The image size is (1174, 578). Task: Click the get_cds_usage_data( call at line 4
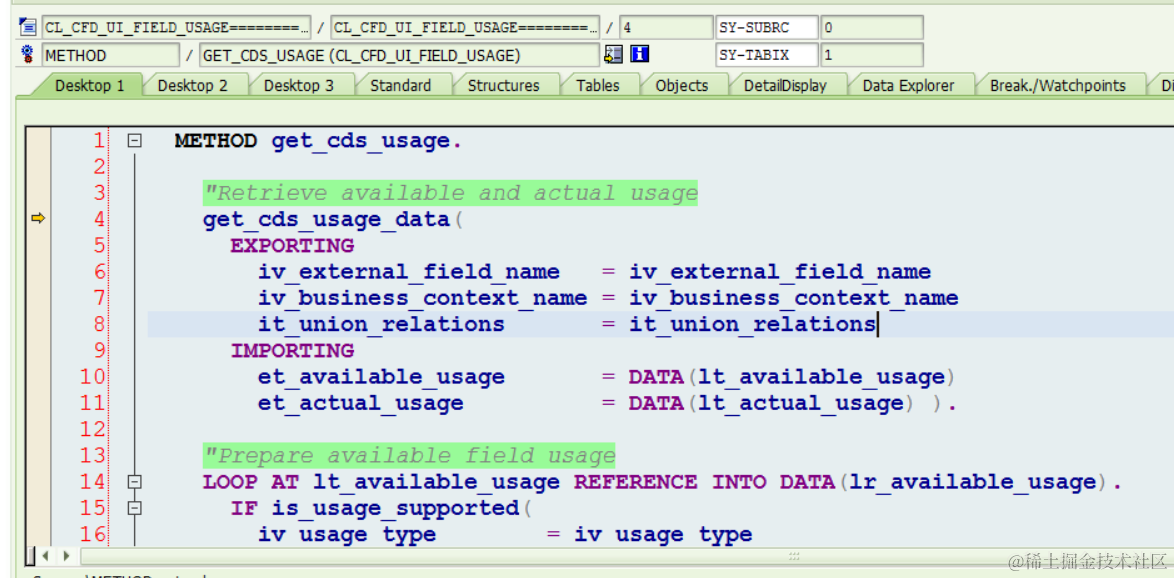335,219
